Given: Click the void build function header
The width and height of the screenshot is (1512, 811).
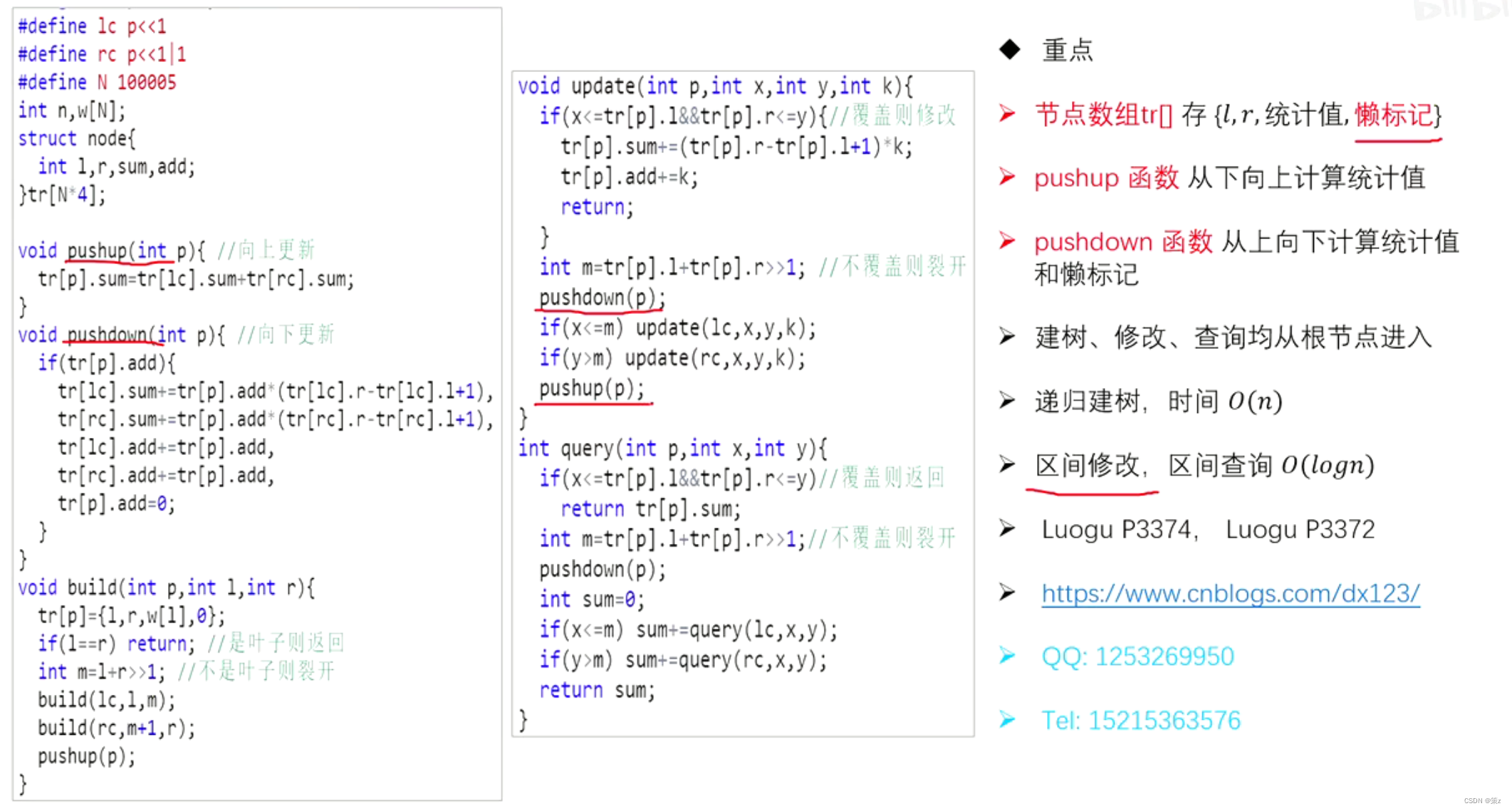Looking at the screenshot, I should coord(166,587).
